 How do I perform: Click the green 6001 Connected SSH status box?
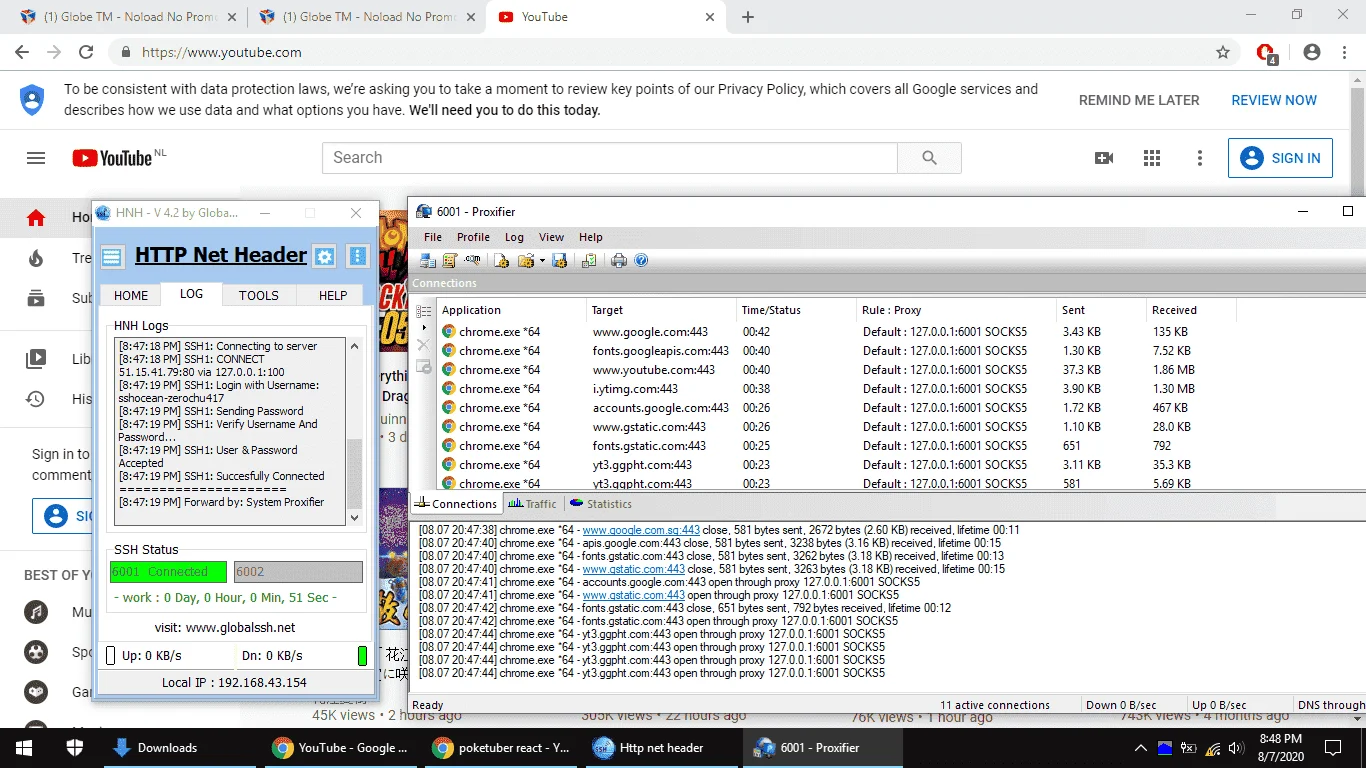168,572
